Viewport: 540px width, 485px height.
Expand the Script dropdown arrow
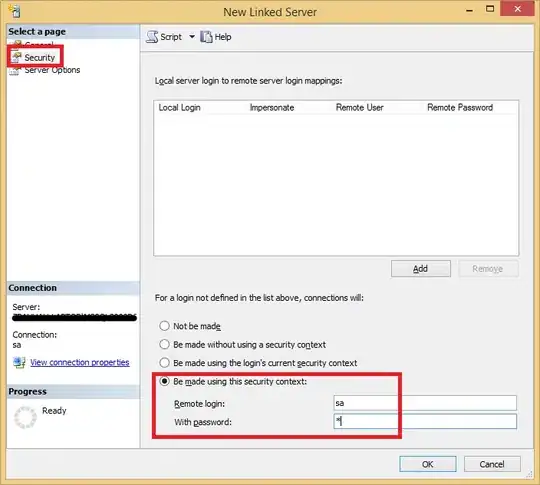(x=192, y=37)
